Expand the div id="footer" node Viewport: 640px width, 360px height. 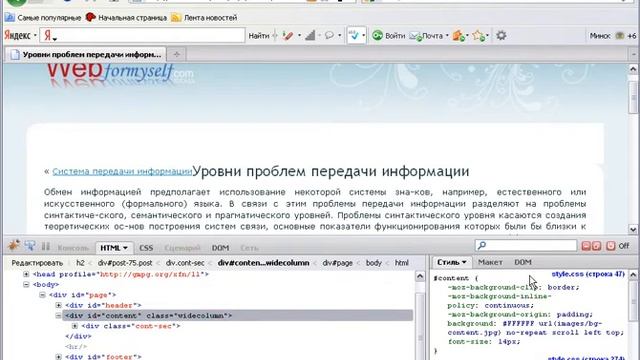(58, 357)
